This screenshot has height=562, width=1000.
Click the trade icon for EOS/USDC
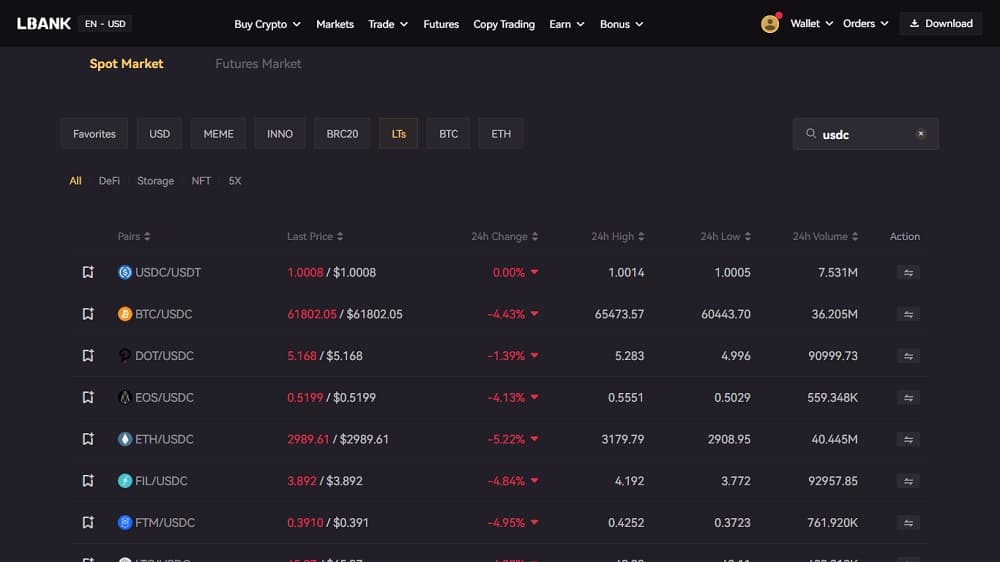point(908,397)
